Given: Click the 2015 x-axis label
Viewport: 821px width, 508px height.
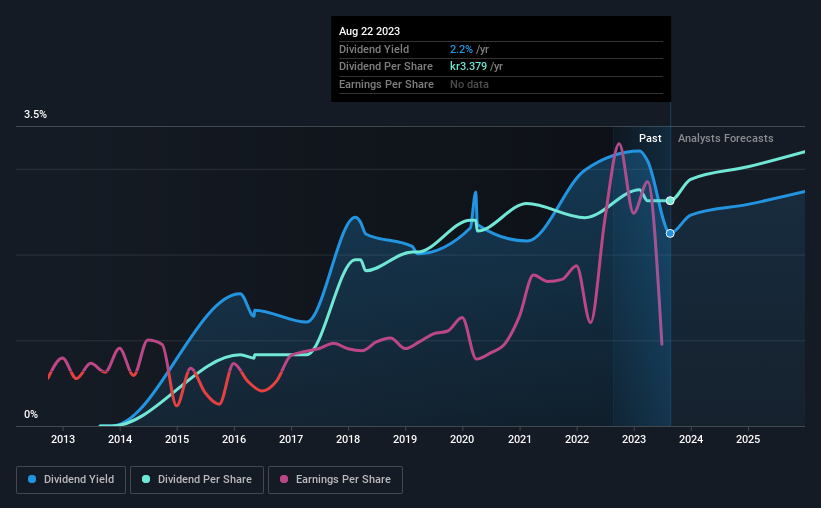Looking at the screenshot, I should tap(177, 439).
